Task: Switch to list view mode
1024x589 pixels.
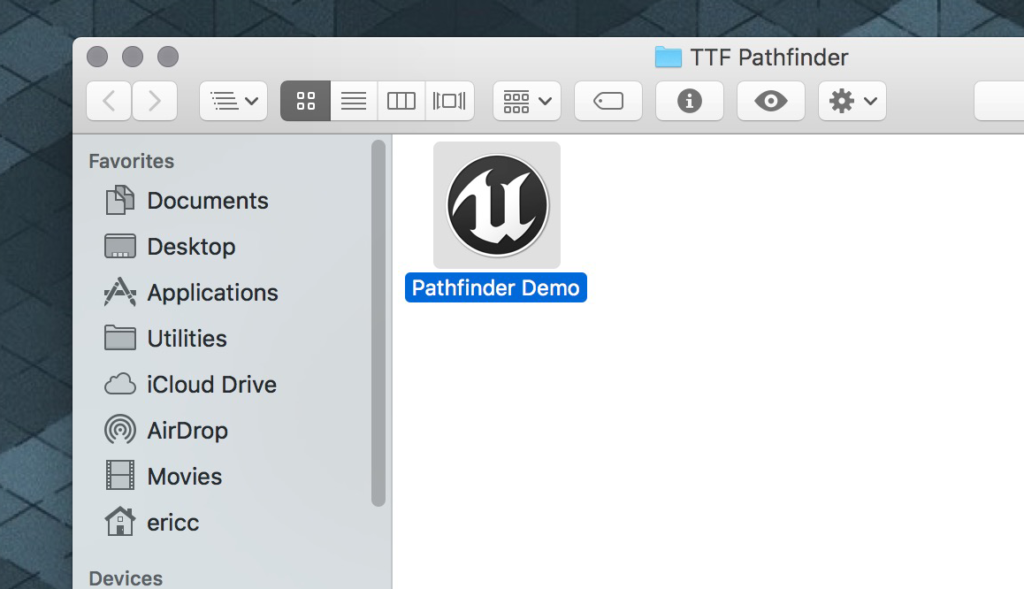Action: tap(353, 100)
